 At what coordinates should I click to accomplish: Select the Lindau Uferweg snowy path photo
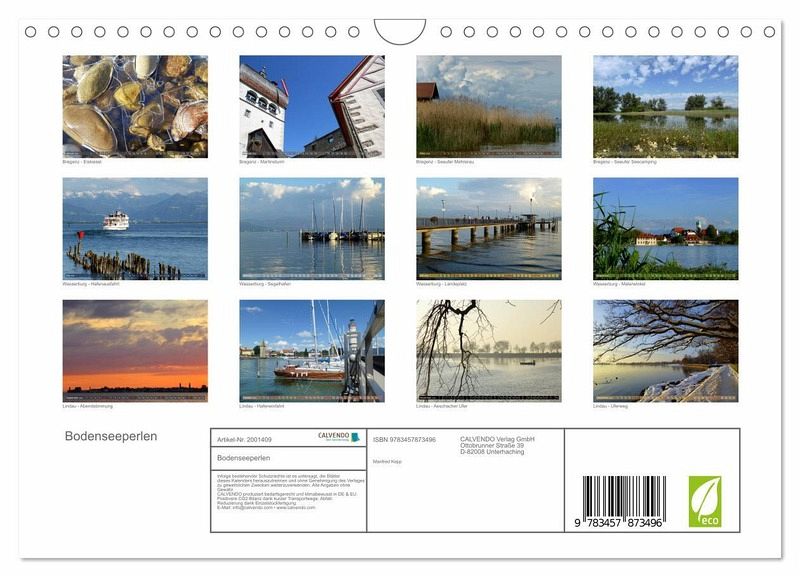pos(665,350)
